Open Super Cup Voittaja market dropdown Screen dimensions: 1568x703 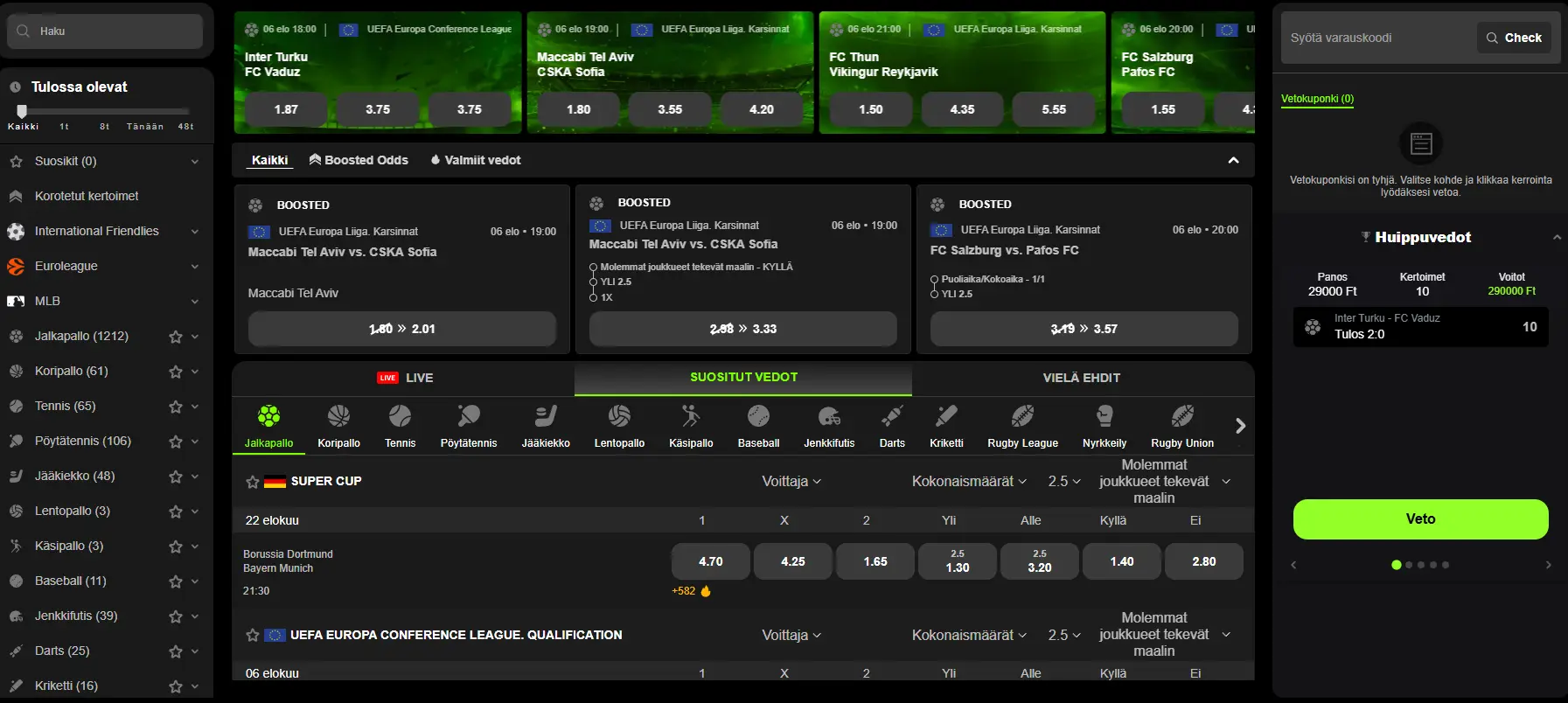click(x=791, y=481)
